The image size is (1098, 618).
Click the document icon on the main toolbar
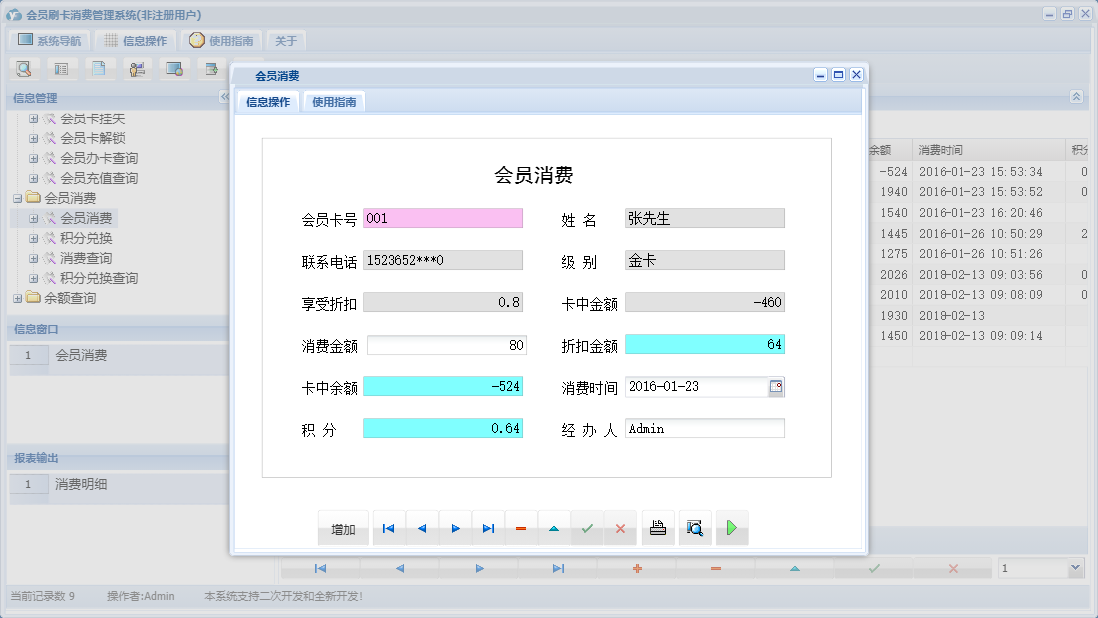[100, 68]
